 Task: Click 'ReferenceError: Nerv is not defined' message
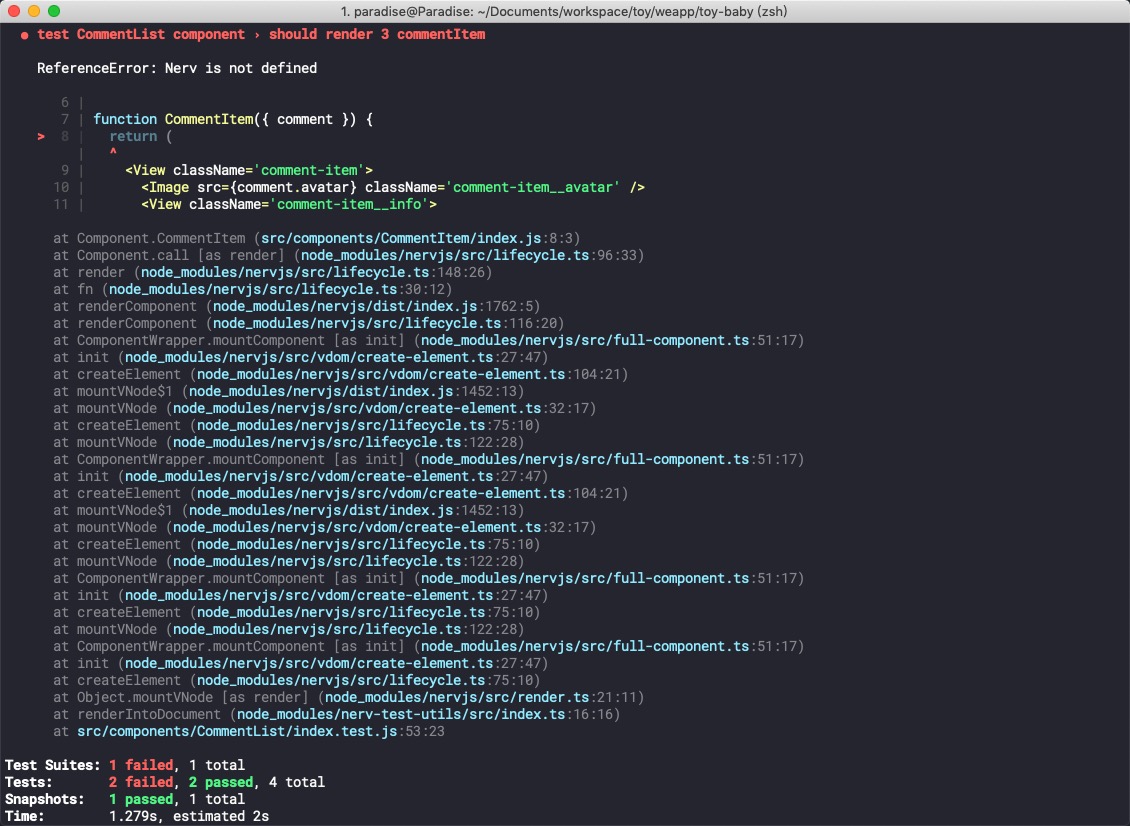177,68
